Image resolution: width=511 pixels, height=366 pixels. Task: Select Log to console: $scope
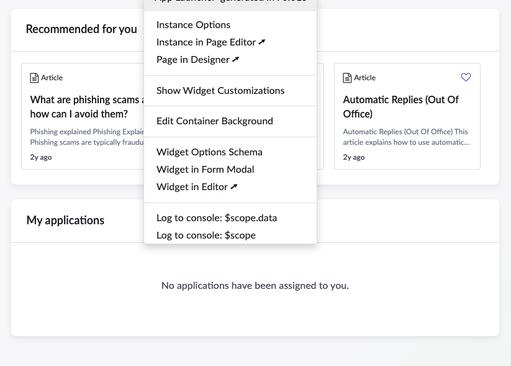click(206, 235)
